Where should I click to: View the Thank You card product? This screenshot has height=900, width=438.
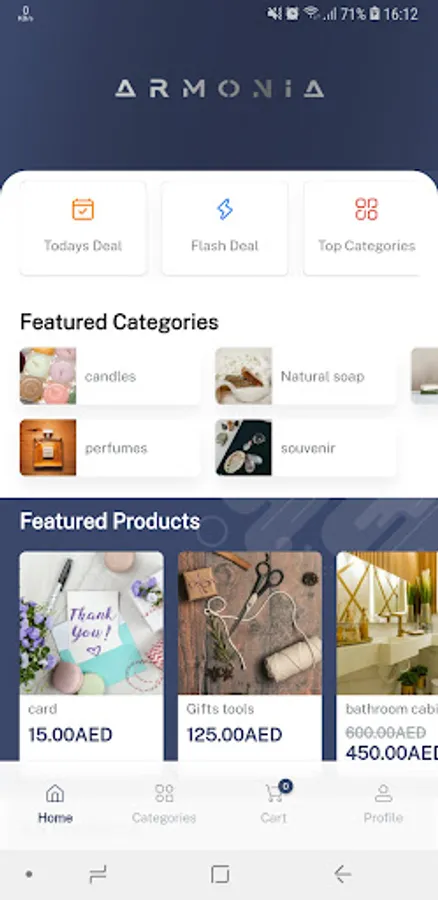91,623
